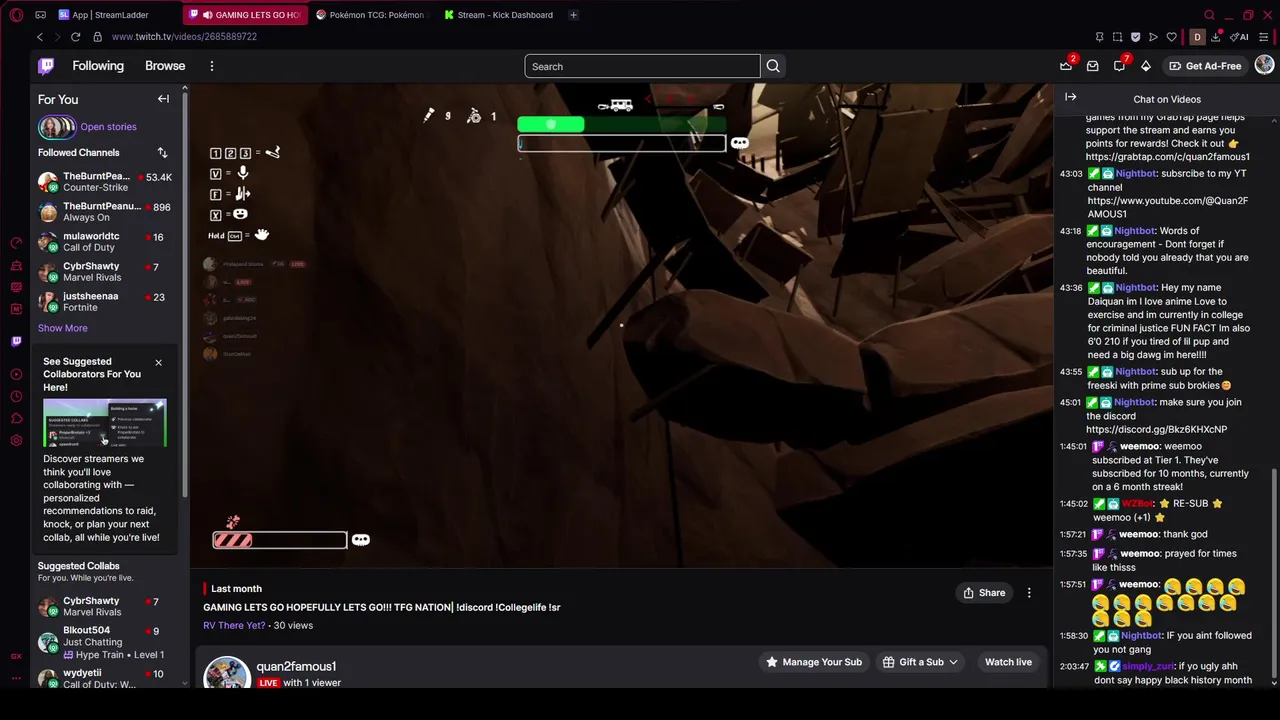The width and height of the screenshot is (1280, 720).
Task: Reload the page
Action: click(x=75, y=37)
